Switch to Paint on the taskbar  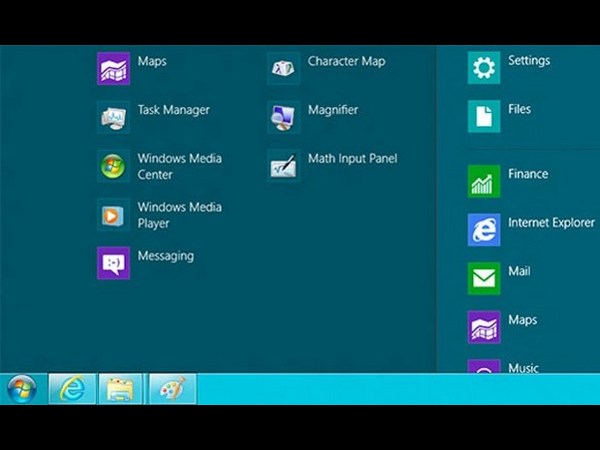[172, 388]
